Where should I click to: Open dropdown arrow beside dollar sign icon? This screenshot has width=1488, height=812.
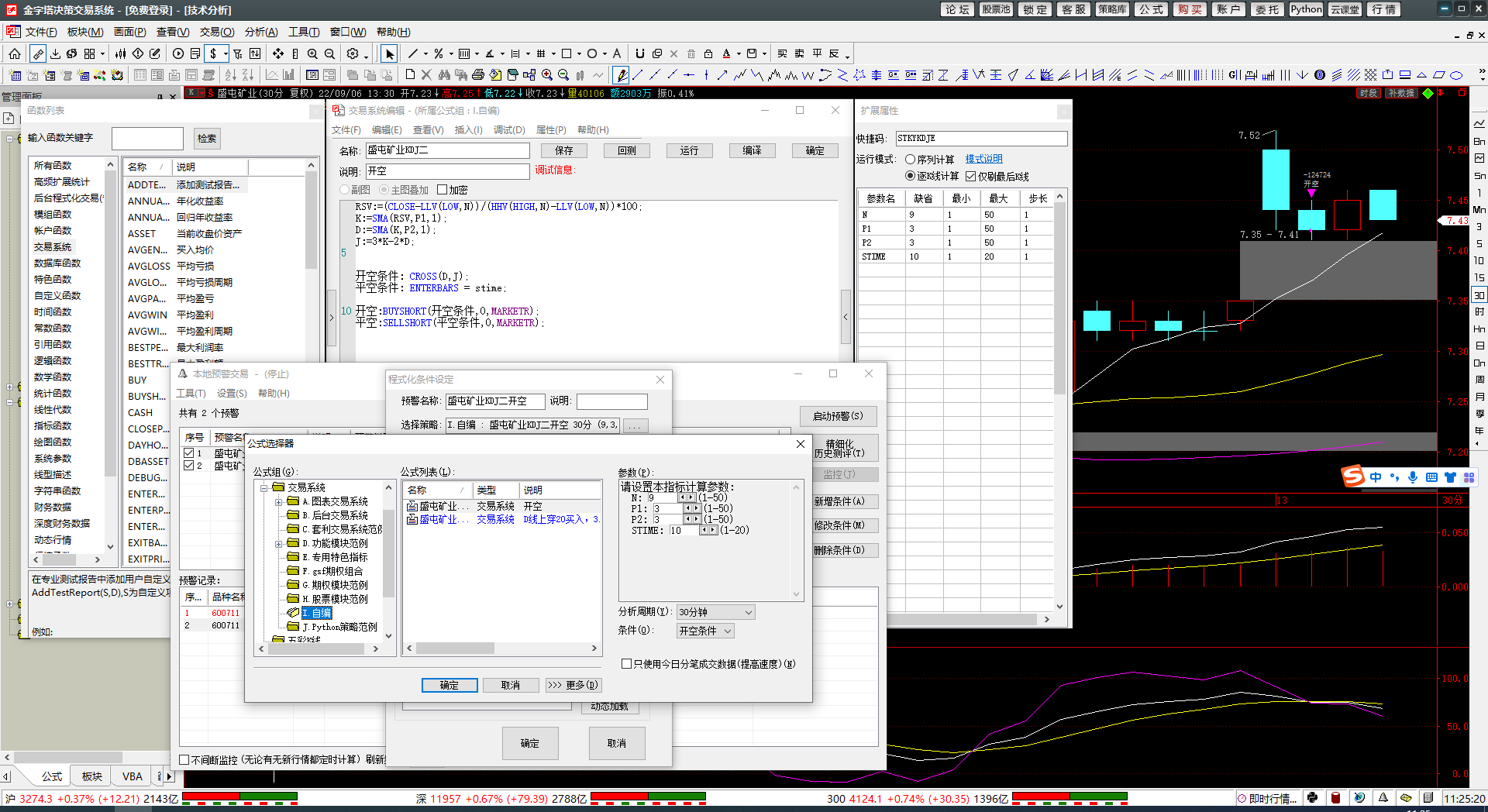226,53
